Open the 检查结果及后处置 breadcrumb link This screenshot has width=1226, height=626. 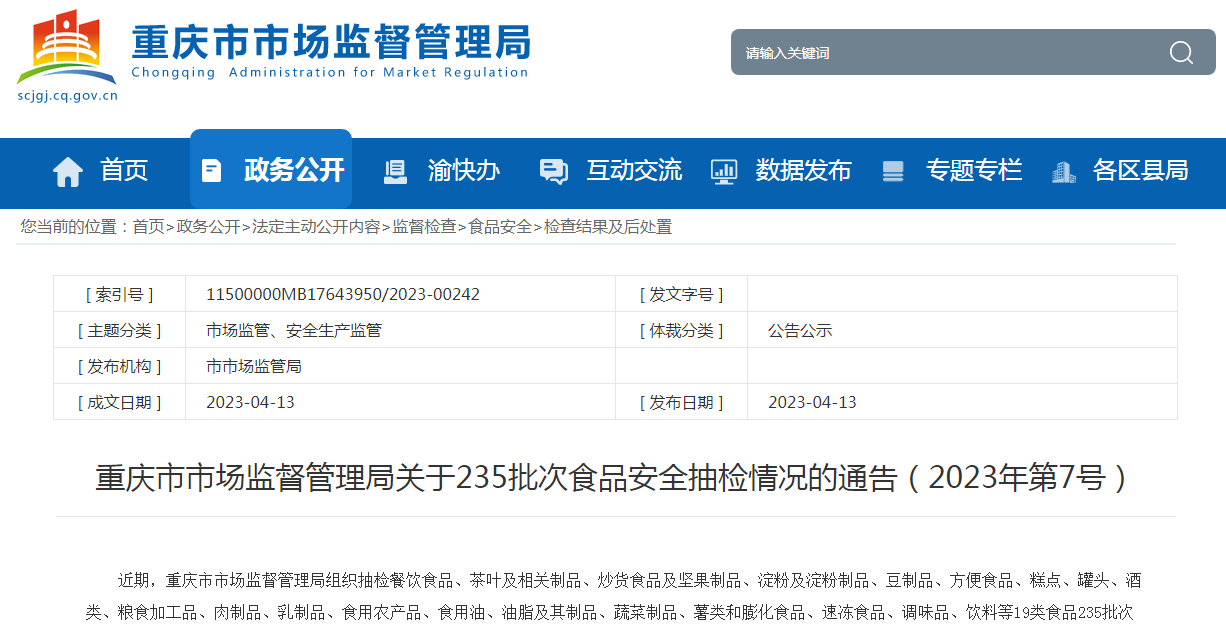click(x=608, y=227)
